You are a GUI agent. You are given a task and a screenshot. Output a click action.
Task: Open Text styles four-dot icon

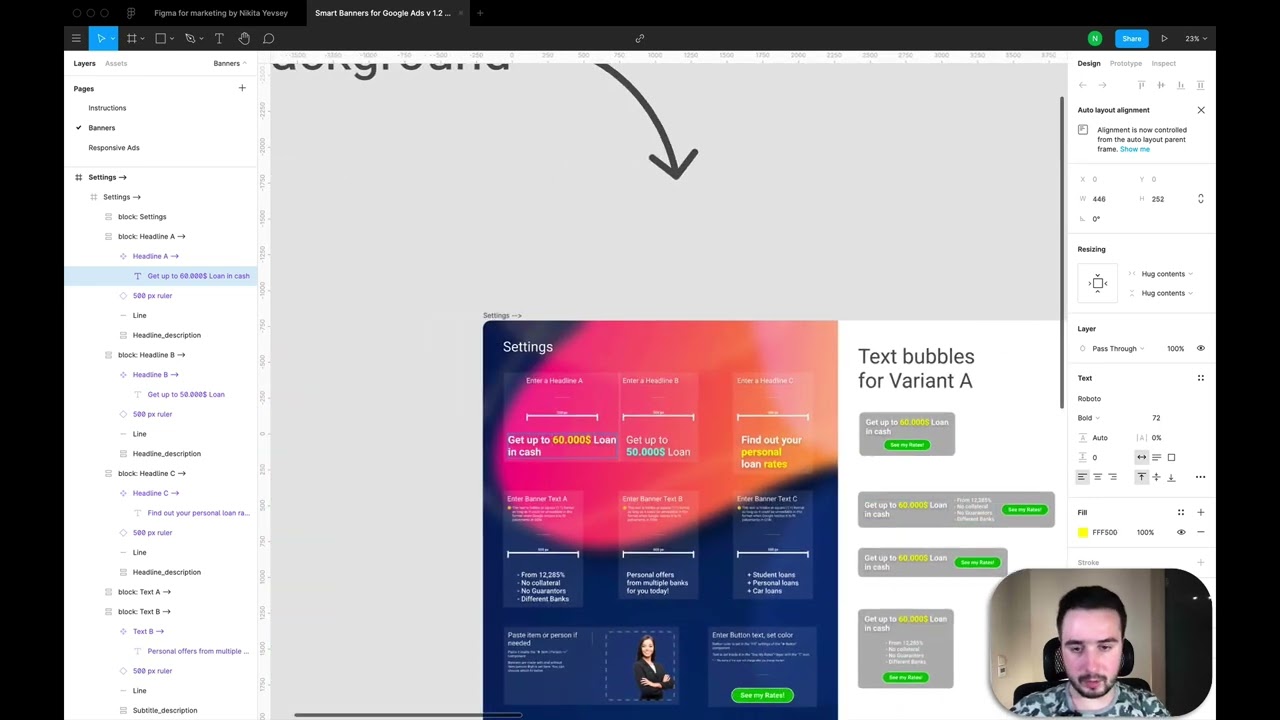1201,378
